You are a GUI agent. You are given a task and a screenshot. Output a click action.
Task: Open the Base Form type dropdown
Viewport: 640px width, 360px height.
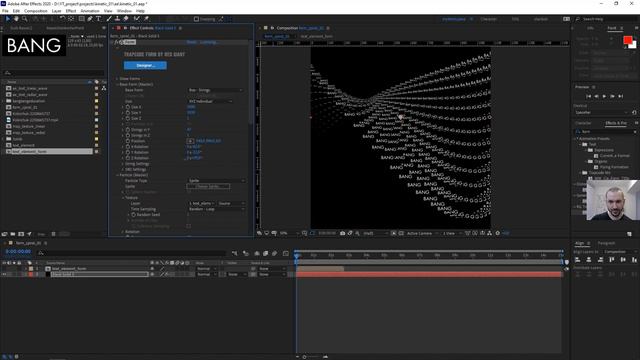coord(215,90)
